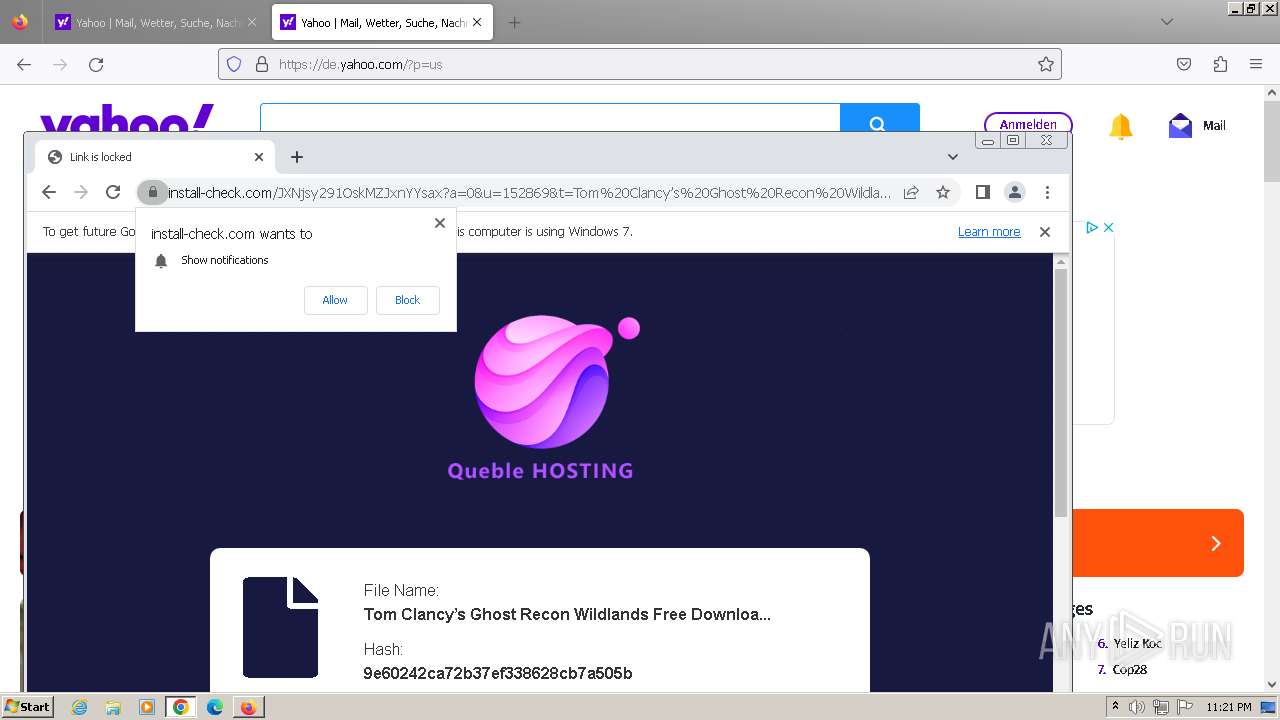Bookmark Yahoo page with Firefox star

pyautogui.click(x=1046, y=64)
